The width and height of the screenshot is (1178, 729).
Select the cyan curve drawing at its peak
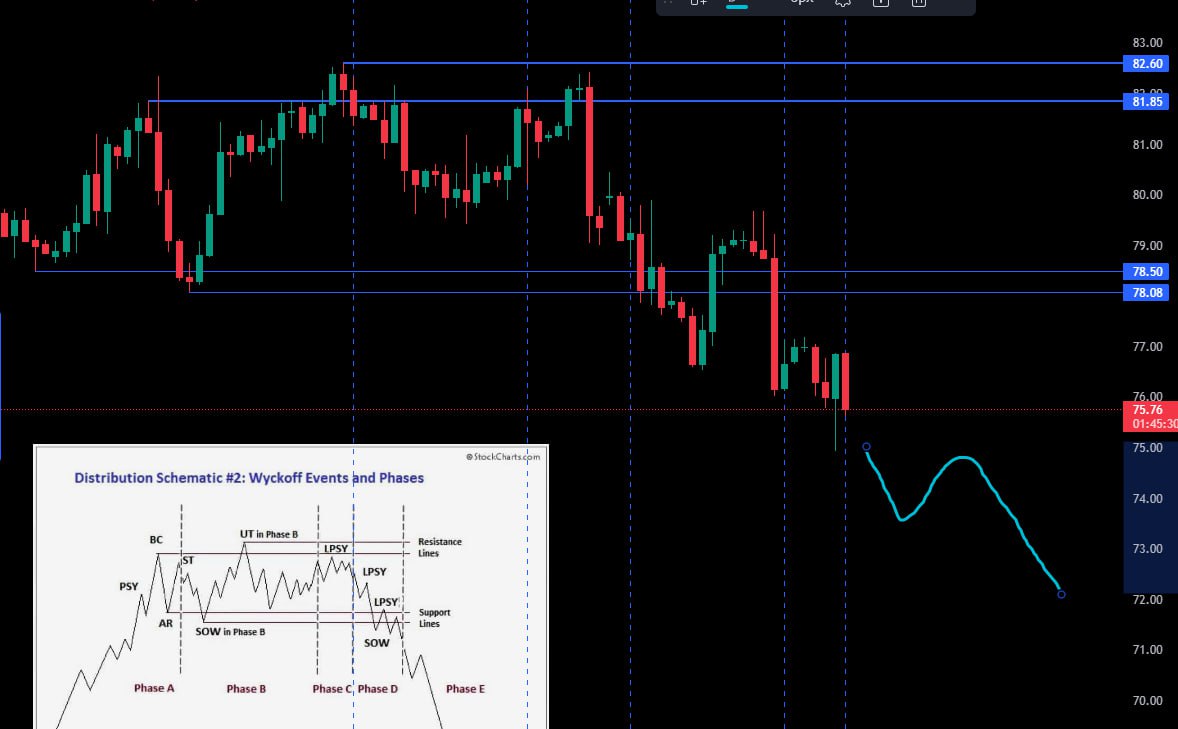tap(963, 457)
